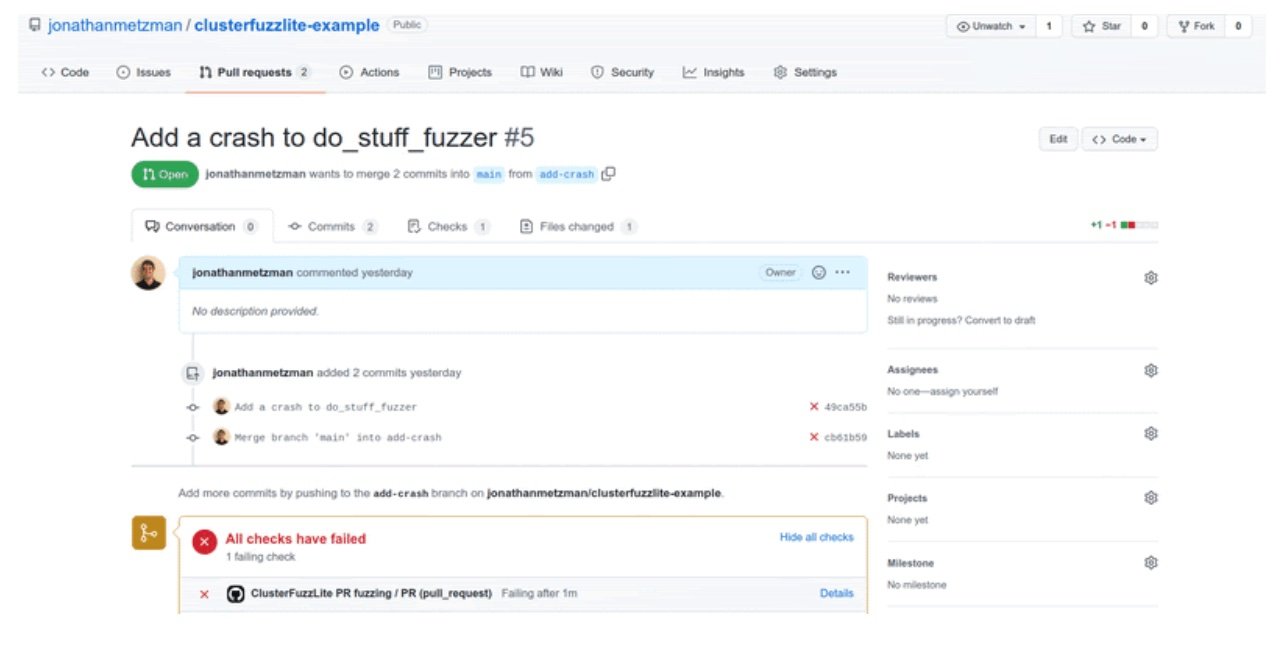Open Details for ClusterFuzzLite PR fuzzing
The width and height of the screenshot is (1284, 648).
coord(836,593)
